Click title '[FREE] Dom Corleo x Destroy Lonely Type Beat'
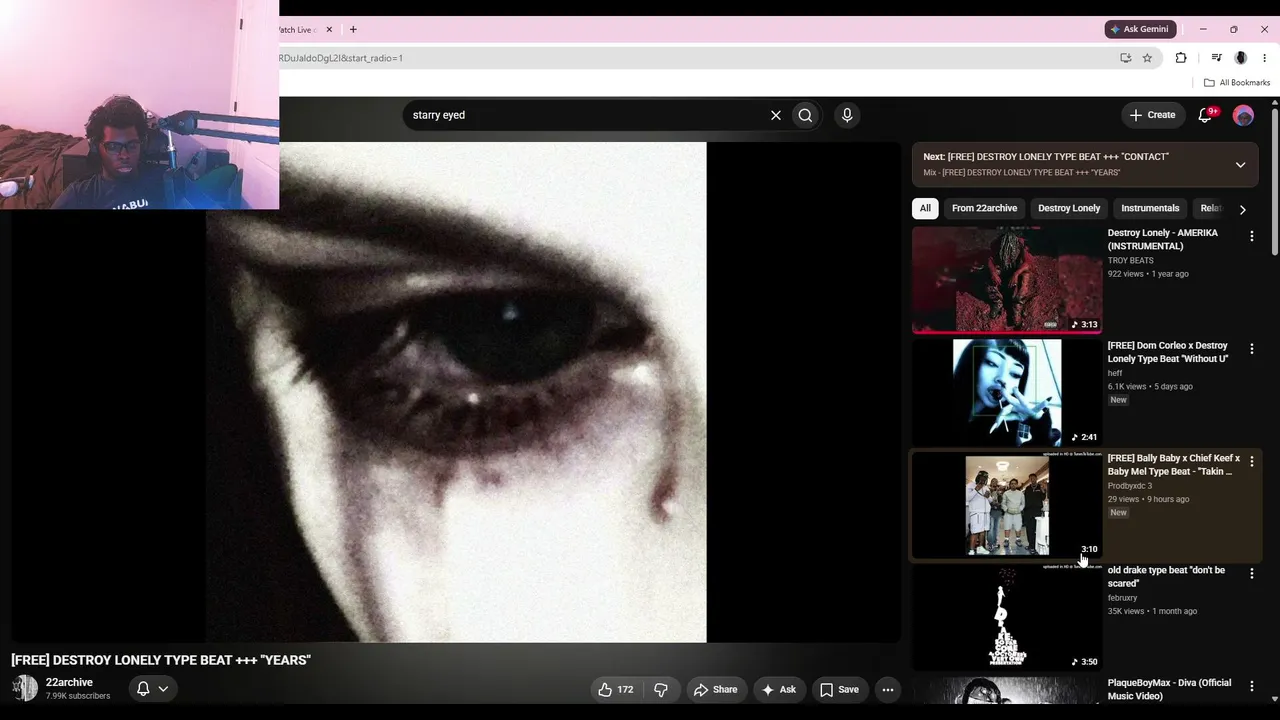The image size is (1280, 720). pyautogui.click(x=1168, y=352)
